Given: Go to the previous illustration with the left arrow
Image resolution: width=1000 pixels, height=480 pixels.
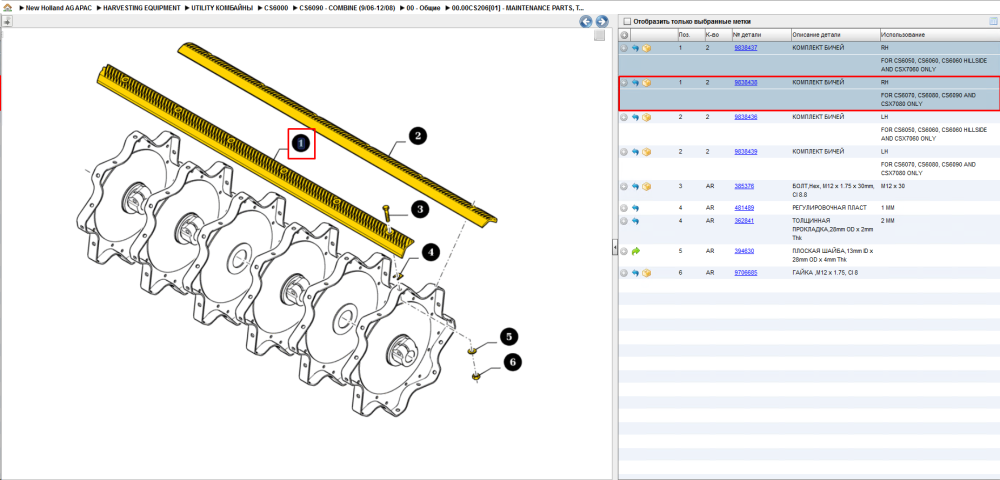Looking at the screenshot, I should click(585, 22).
